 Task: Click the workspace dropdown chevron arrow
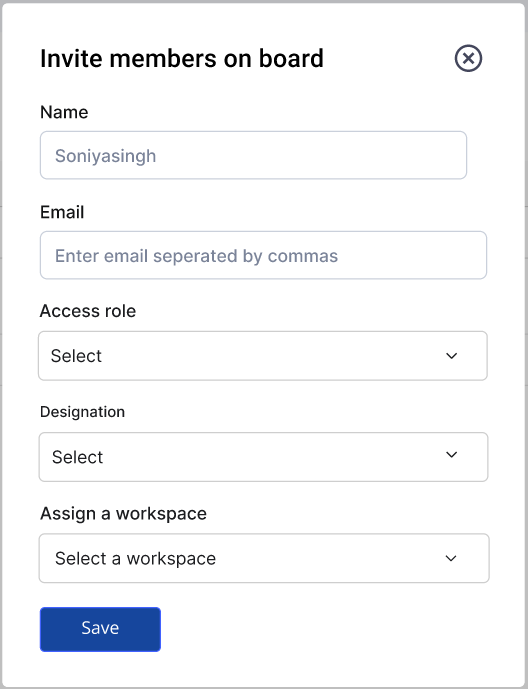pyautogui.click(x=451, y=558)
